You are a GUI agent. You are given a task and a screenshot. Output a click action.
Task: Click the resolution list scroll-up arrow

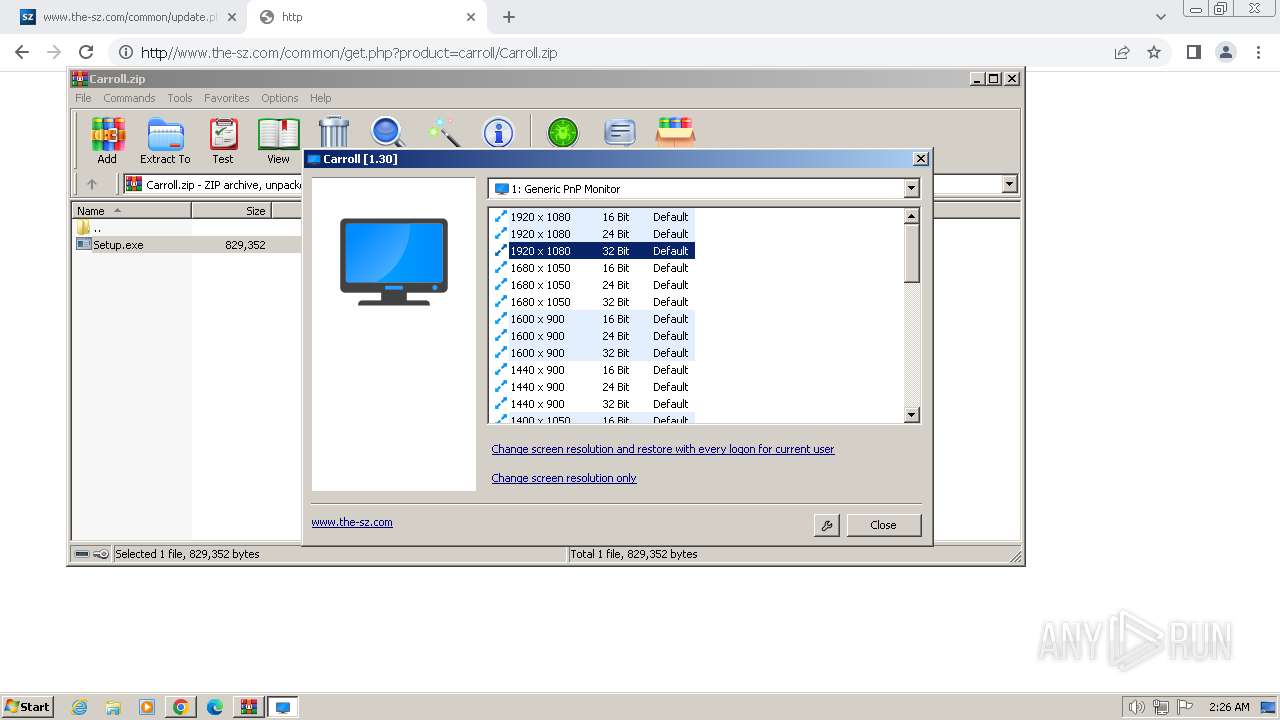click(911, 216)
